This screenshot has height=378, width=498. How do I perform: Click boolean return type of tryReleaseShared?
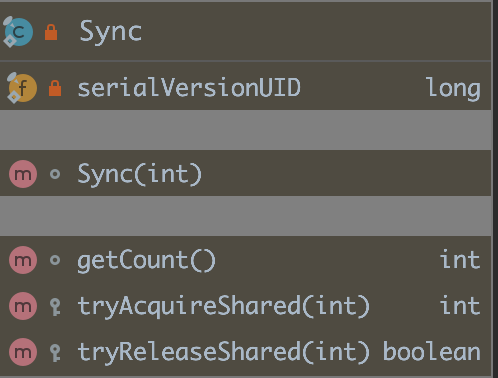pyautogui.click(x=432, y=351)
